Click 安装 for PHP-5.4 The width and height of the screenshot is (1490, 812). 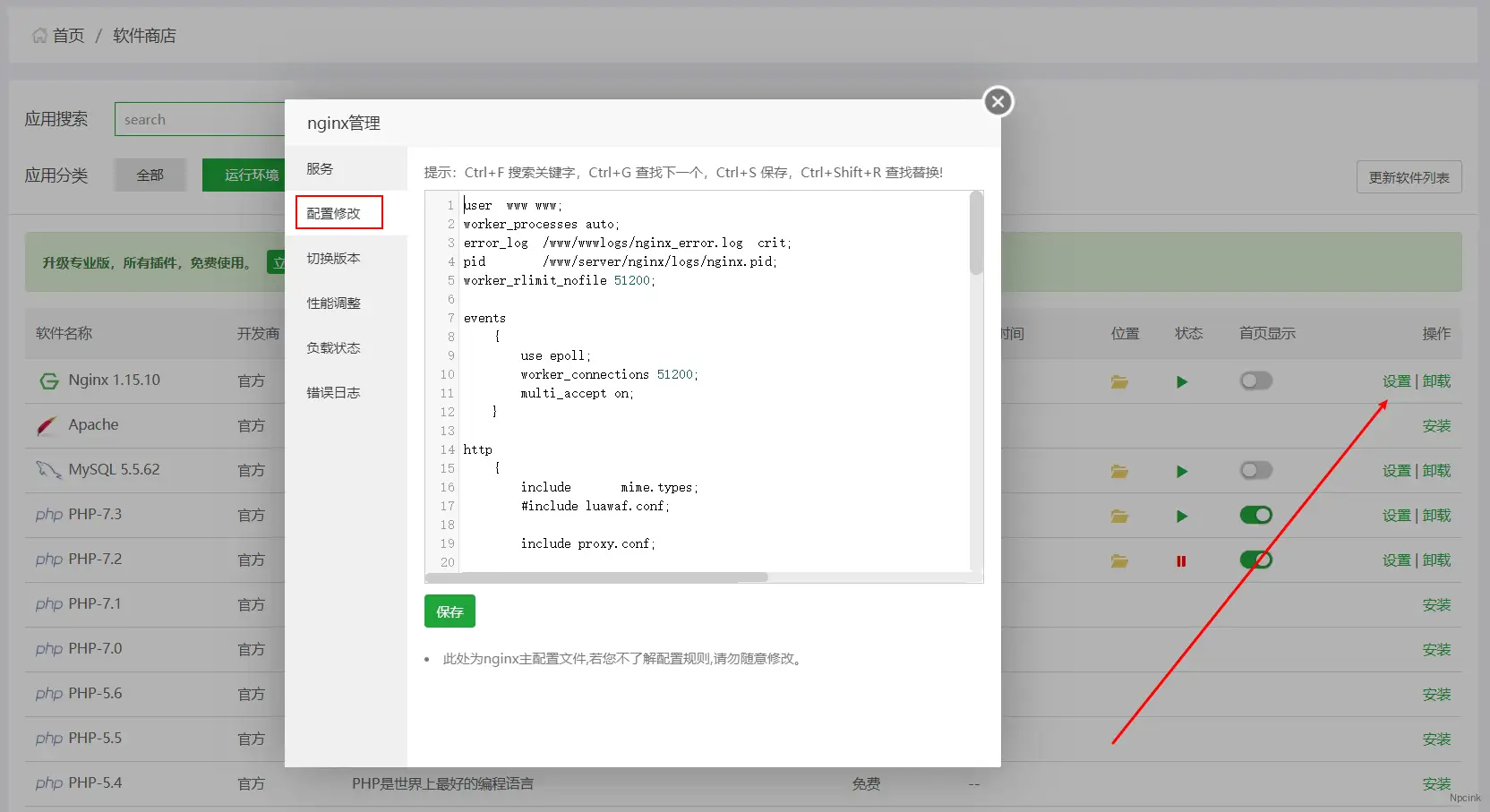pyautogui.click(x=1436, y=784)
